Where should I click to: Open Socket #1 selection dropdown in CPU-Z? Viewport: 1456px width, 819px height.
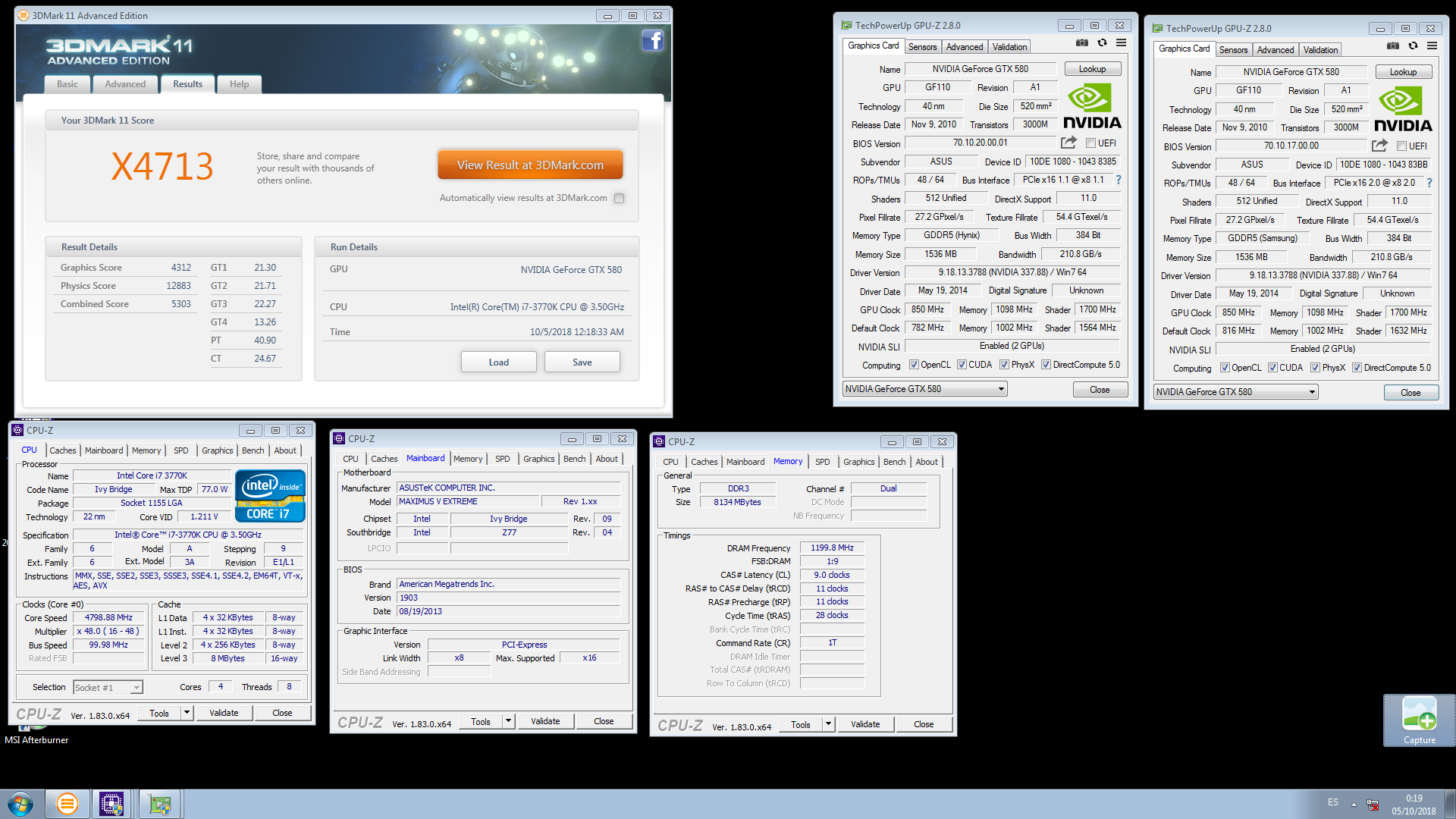tap(108, 687)
